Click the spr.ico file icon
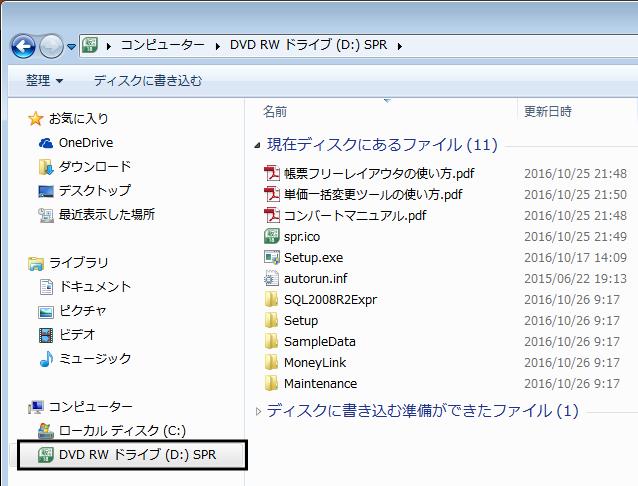This screenshot has width=638, height=486. pos(271,236)
